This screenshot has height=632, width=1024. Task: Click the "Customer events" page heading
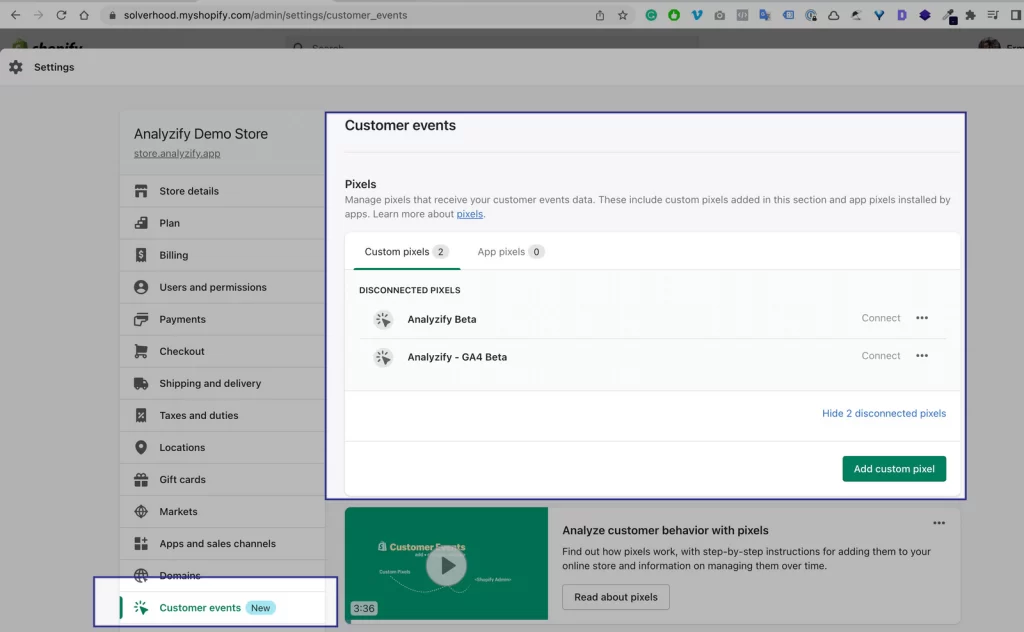click(x=400, y=125)
